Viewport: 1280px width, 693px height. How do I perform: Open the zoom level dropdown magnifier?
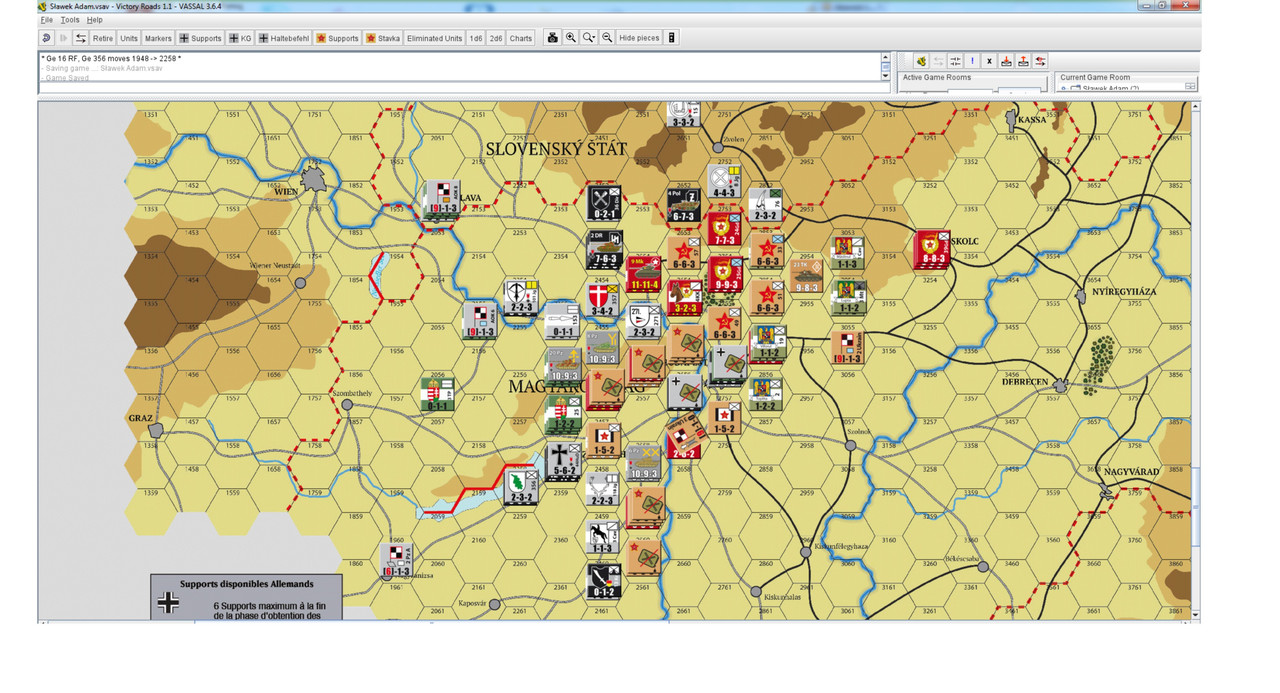(x=589, y=38)
